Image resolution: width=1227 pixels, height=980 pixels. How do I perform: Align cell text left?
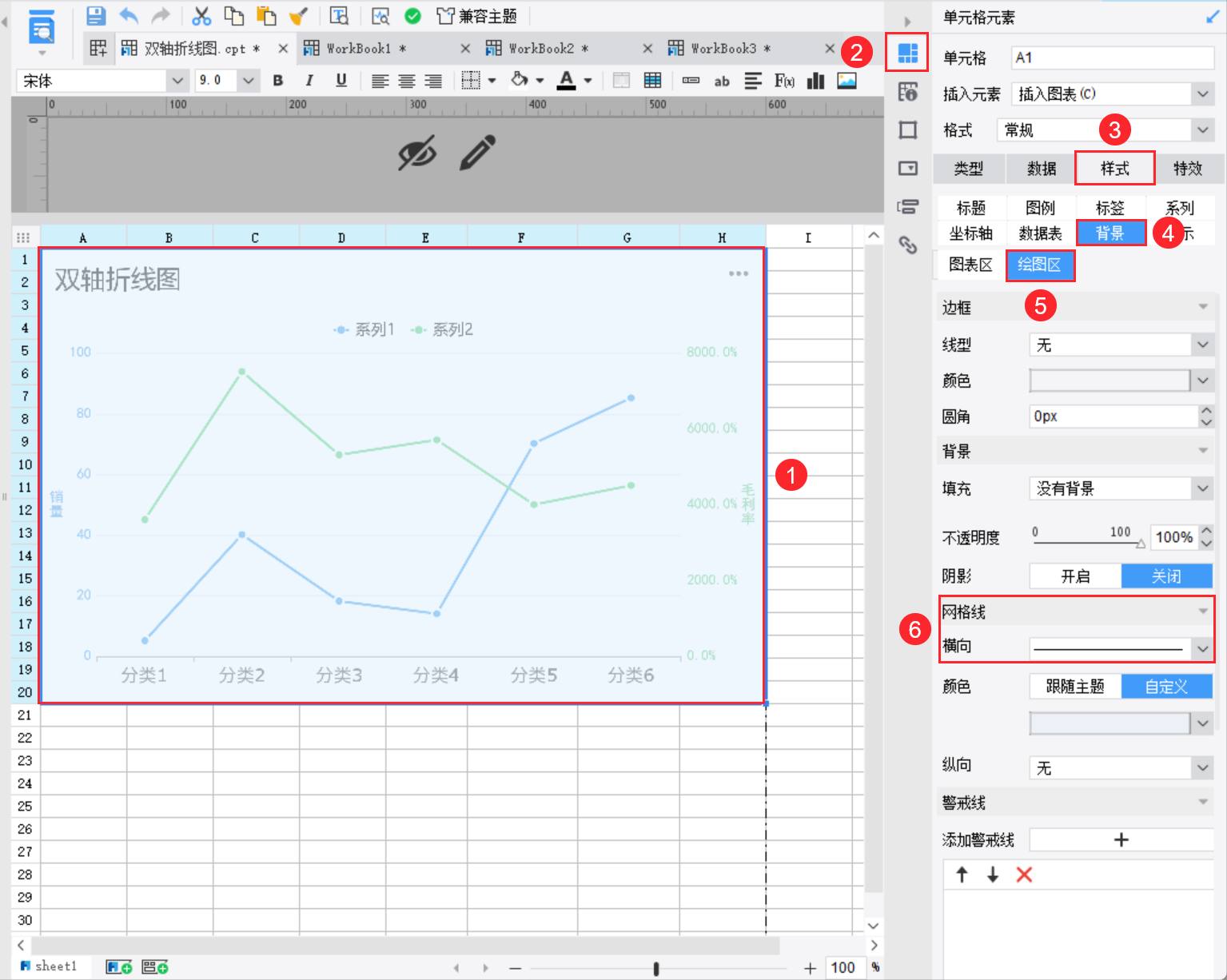click(x=380, y=81)
